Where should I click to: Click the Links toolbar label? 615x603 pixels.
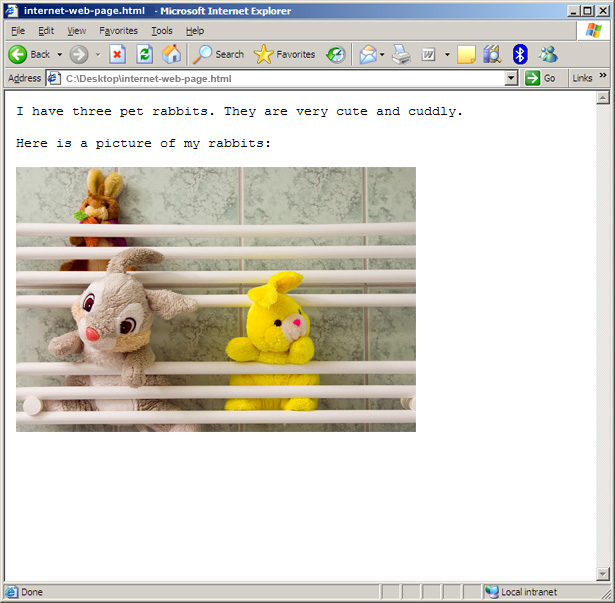[x=582, y=78]
